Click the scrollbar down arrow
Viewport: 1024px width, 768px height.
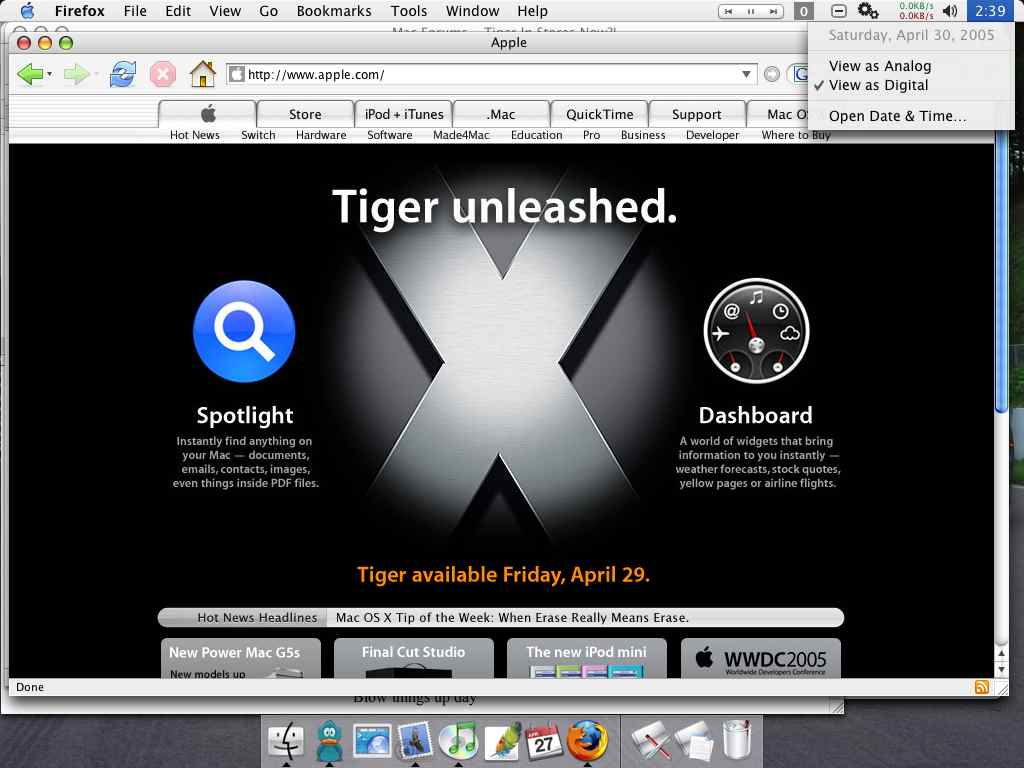pyautogui.click(x=1000, y=670)
